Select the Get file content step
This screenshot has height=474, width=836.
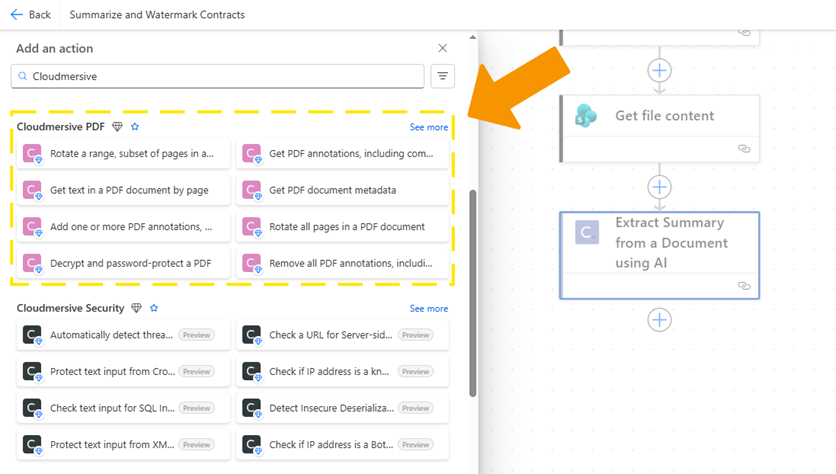tap(660, 128)
